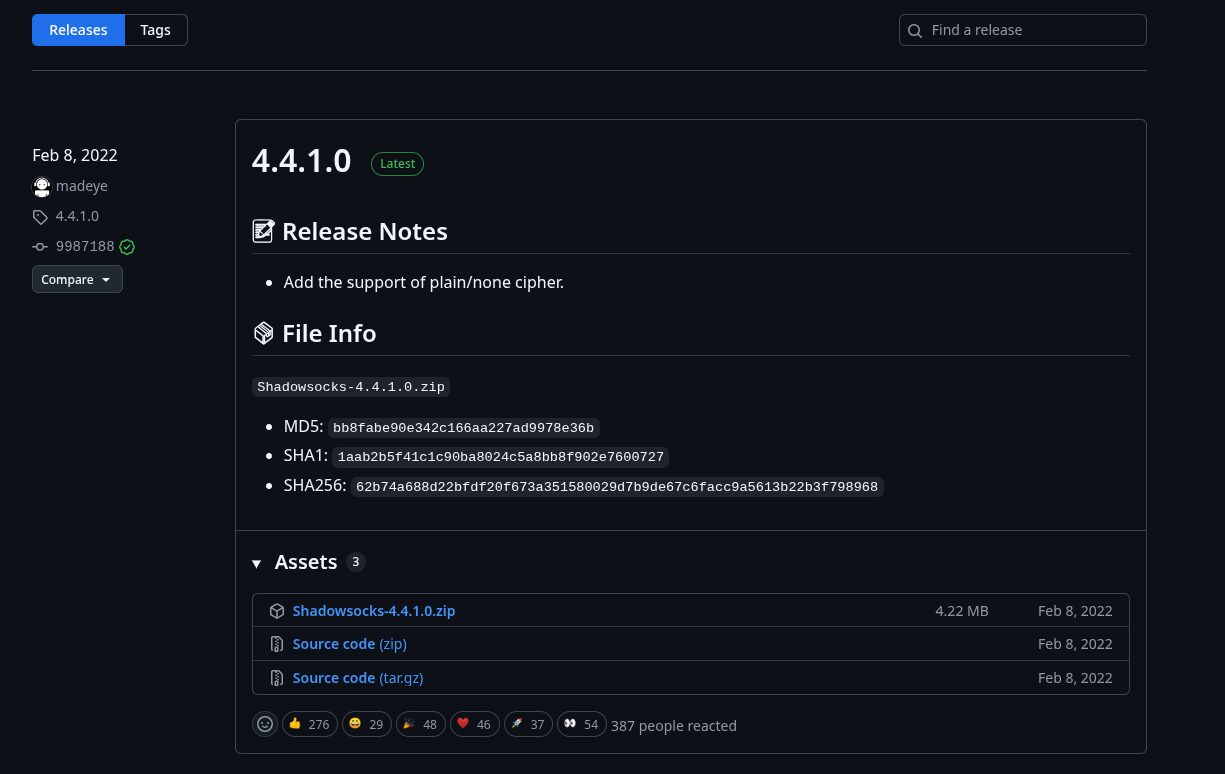This screenshot has width=1225, height=774.
Task: Click the green verified check icon
Action: pyautogui.click(x=127, y=246)
